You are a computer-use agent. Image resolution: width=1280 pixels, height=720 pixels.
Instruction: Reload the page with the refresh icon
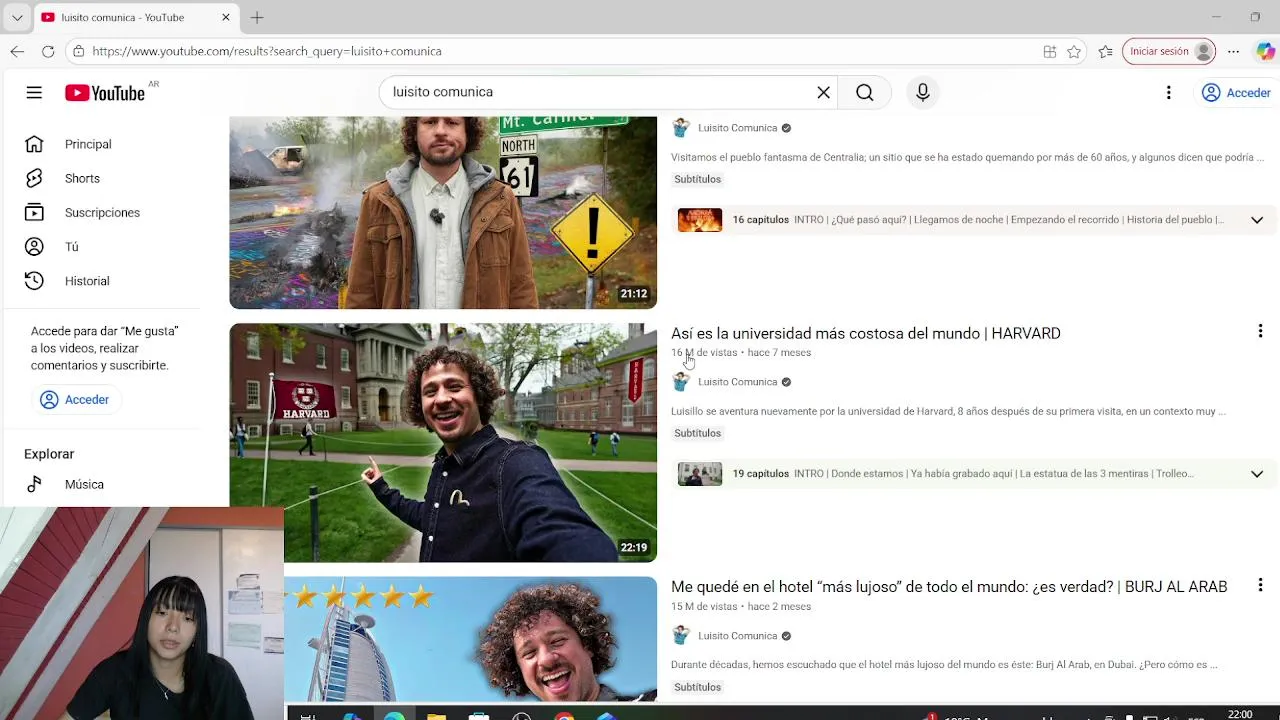point(48,51)
